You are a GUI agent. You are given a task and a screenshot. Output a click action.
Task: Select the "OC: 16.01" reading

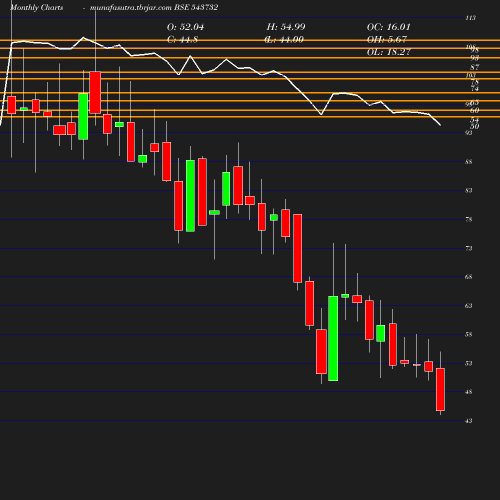(389, 27)
